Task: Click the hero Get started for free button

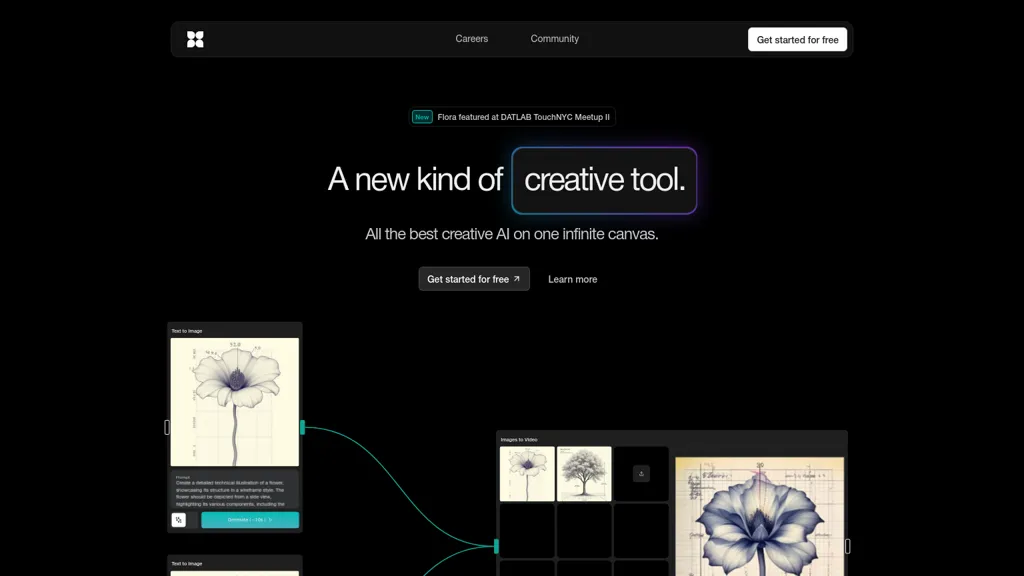Action: tap(474, 279)
